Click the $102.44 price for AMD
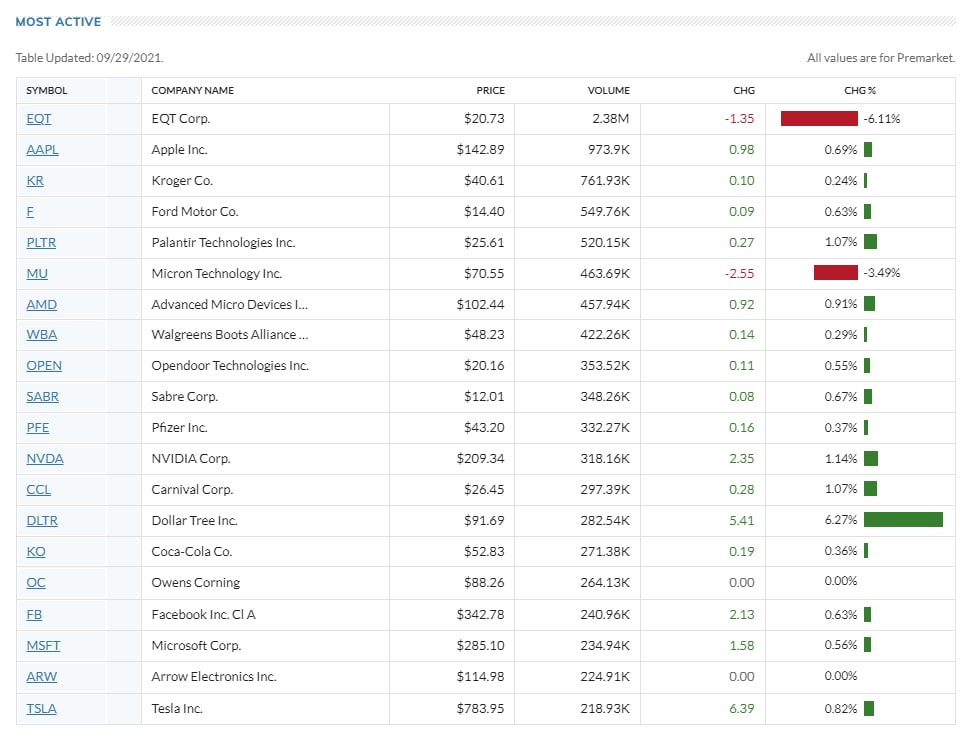The image size is (973, 740). 480,305
